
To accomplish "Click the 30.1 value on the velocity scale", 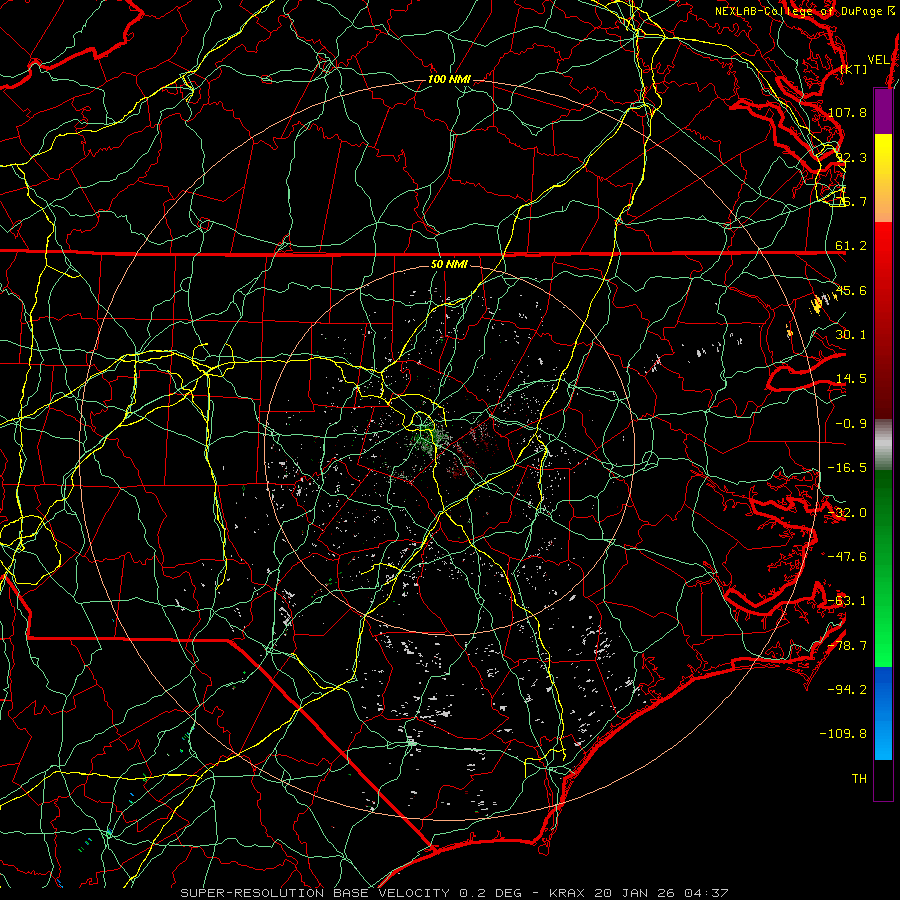I will tap(851, 335).
